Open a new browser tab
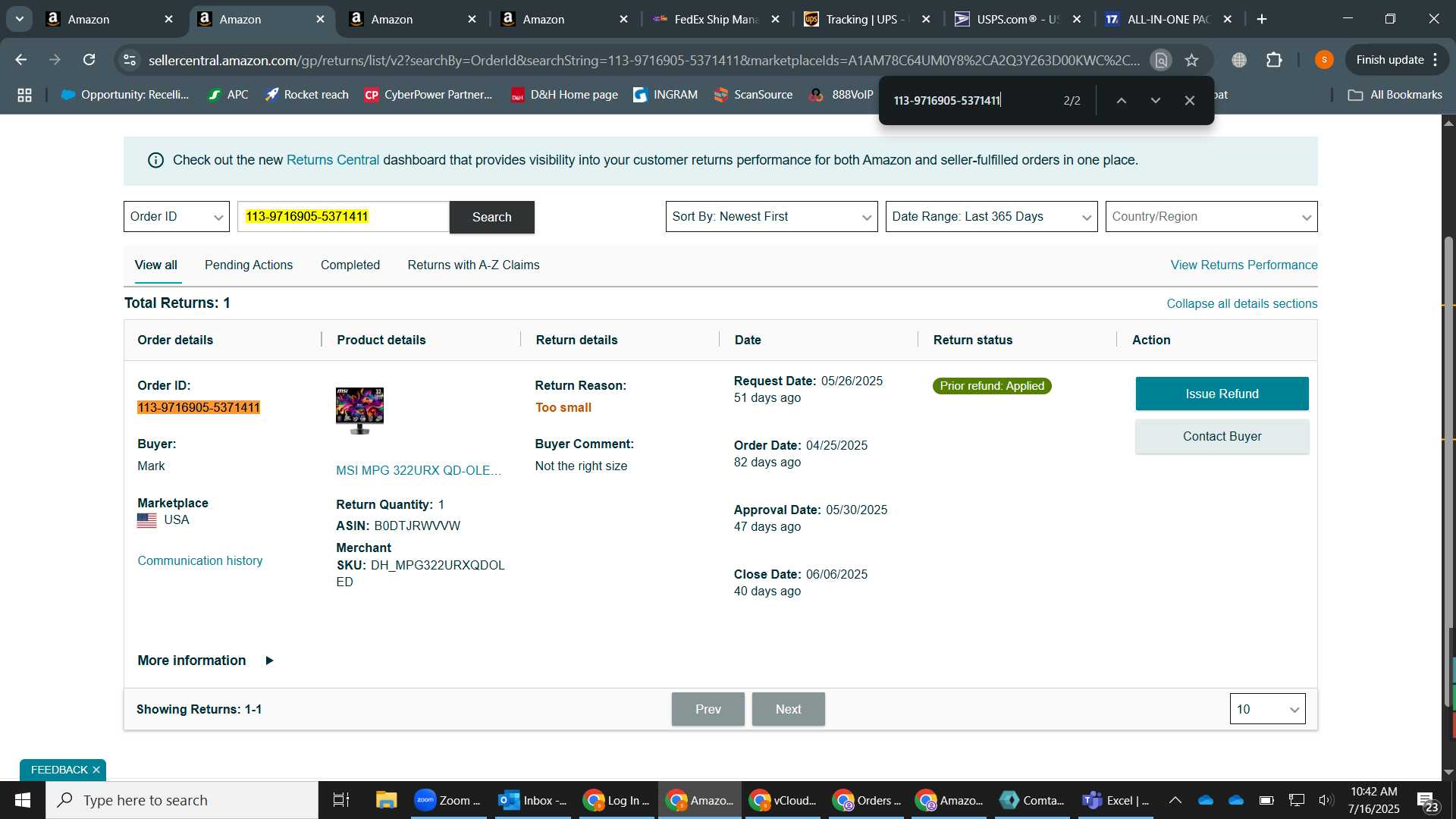This screenshot has width=1456, height=819. click(1262, 19)
